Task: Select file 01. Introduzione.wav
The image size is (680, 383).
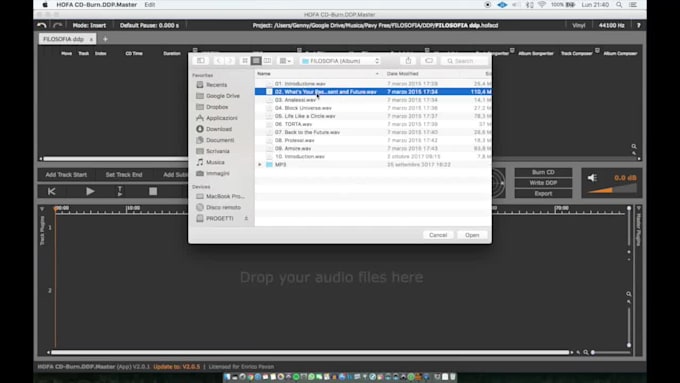Action: click(373, 84)
